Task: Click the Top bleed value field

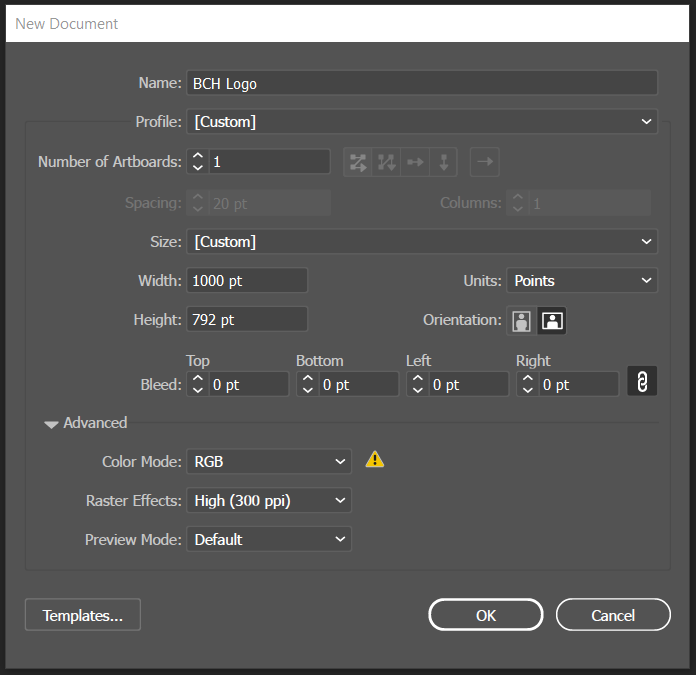Action: pos(249,384)
